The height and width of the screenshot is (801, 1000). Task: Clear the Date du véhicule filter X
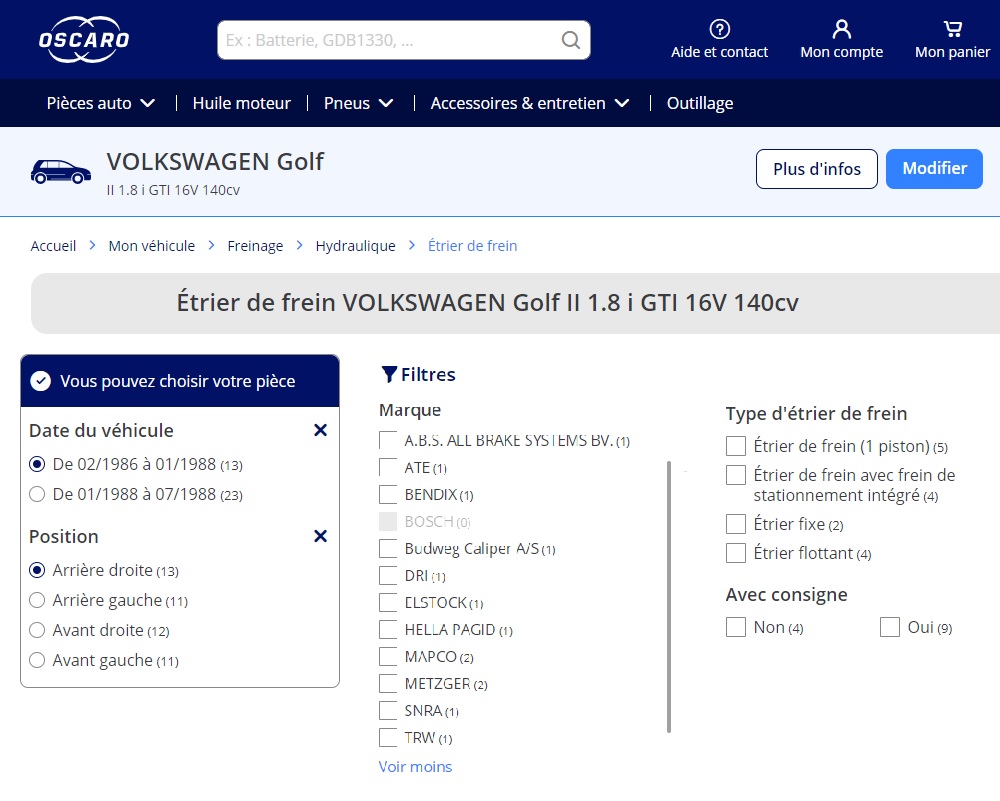(320, 430)
